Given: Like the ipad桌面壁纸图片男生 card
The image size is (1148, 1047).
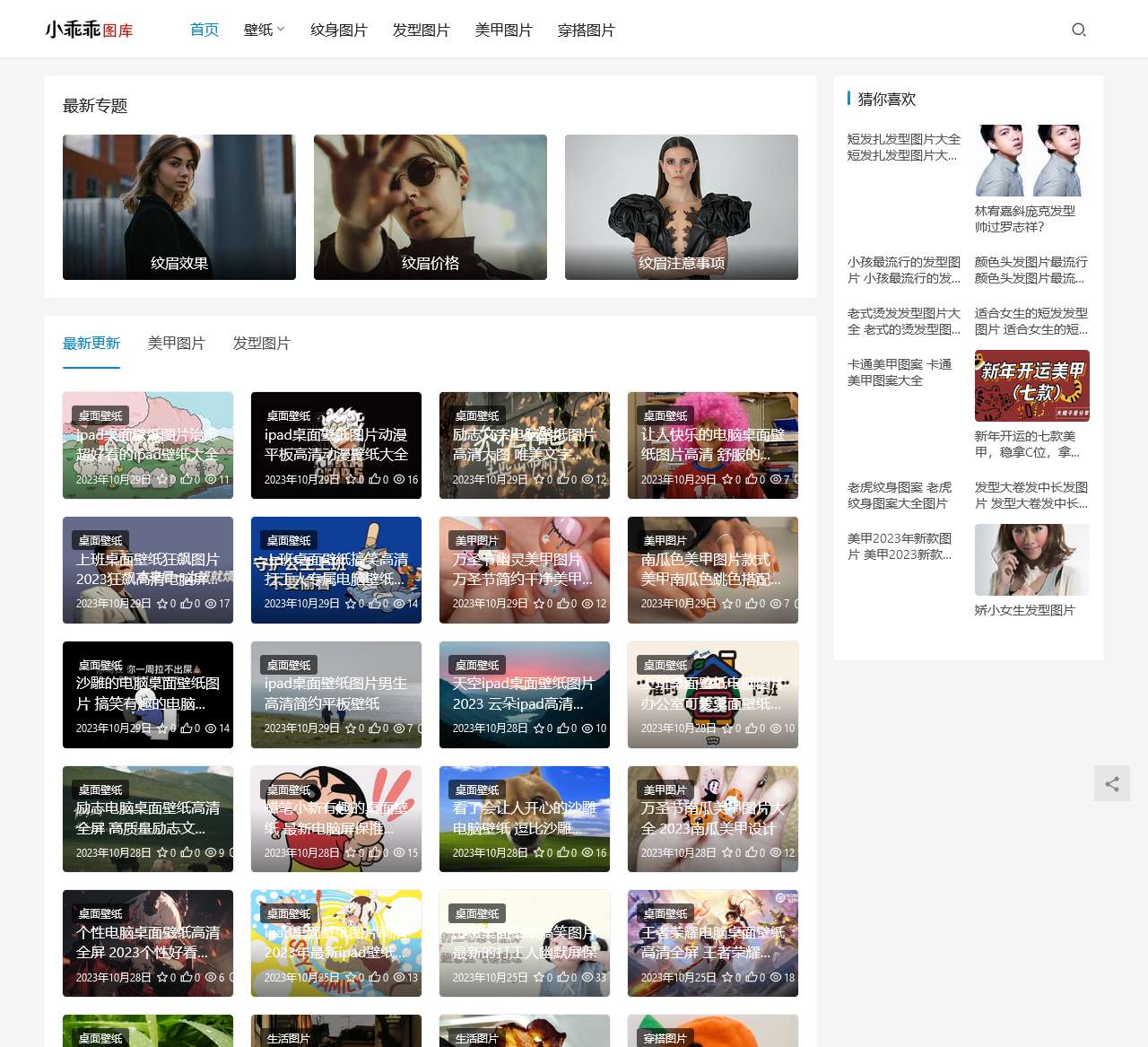Looking at the screenshot, I should pos(374,729).
